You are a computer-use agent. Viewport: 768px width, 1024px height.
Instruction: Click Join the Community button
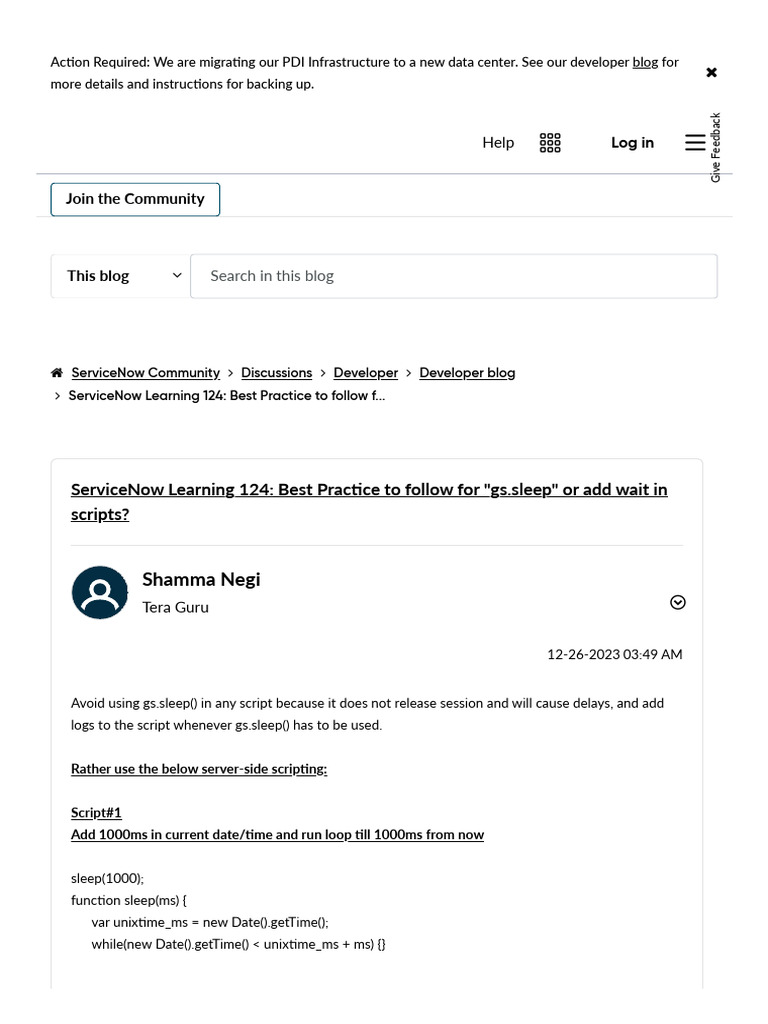(135, 199)
